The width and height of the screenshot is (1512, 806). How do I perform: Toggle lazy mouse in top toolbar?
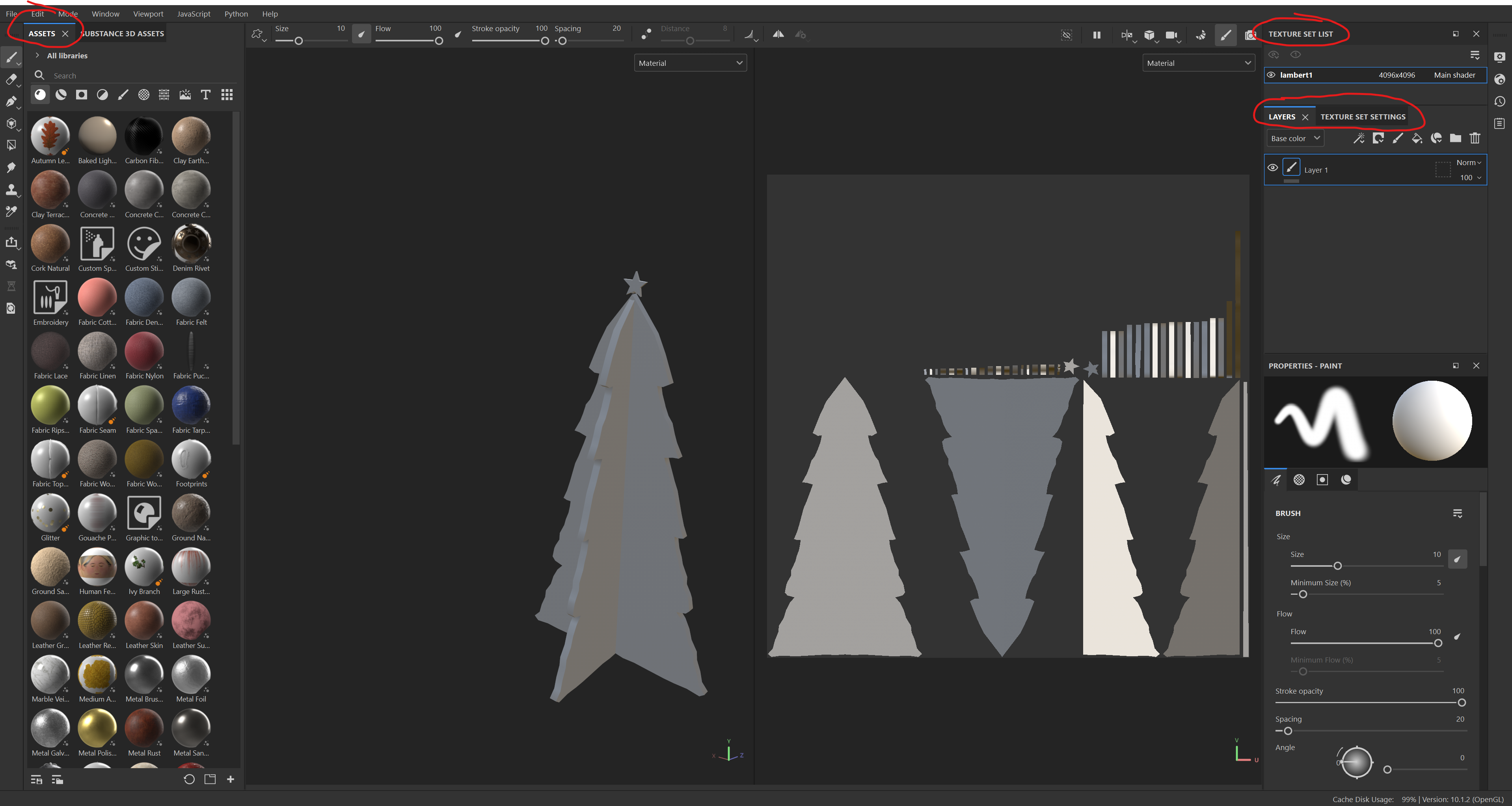point(646,35)
